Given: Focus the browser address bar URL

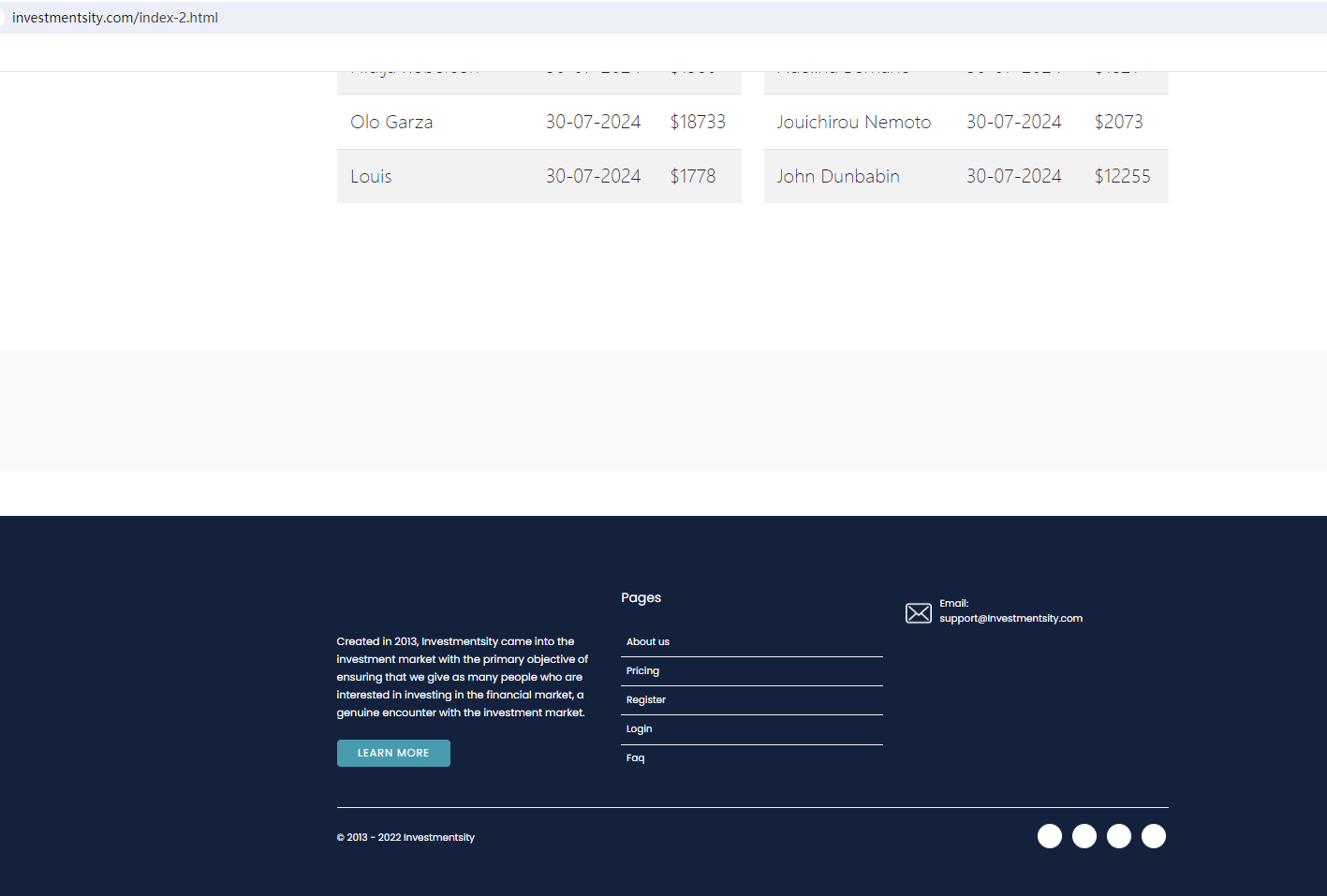Looking at the screenshot, I should click(115, 18).
